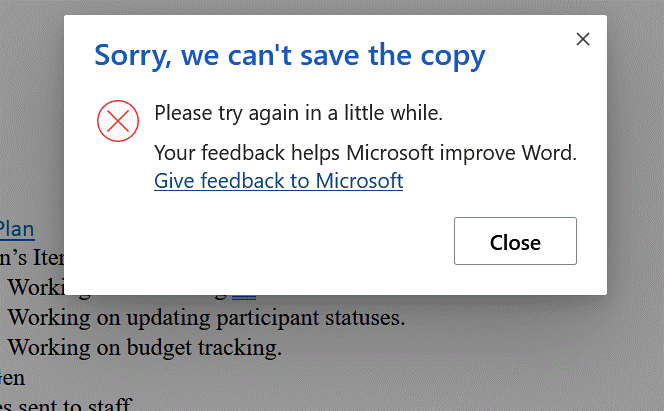Click the word "copy" in the dialog title
The image size is (664, 411).
(x=453, y=57)
